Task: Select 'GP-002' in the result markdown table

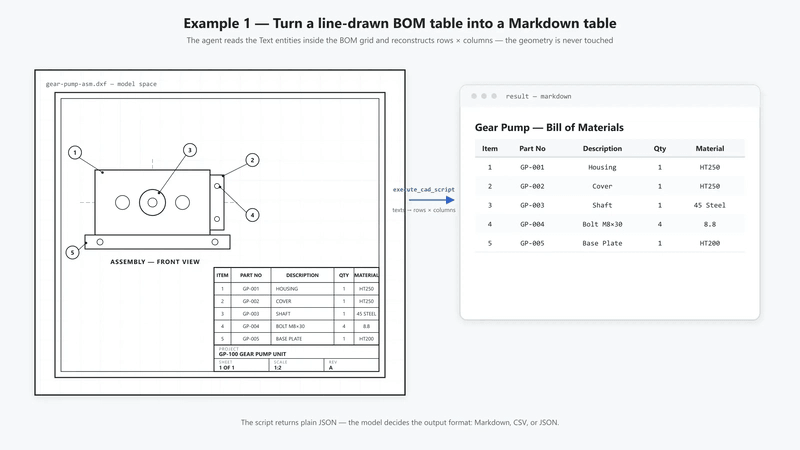Action: tap(532, 186)
